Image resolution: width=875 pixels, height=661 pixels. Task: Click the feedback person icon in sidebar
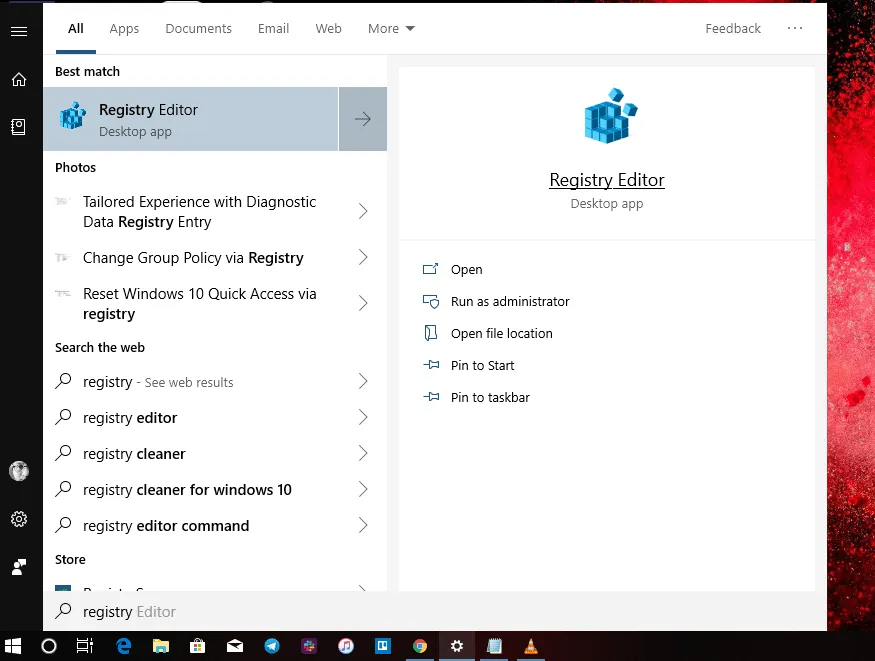tap(19, 567)
